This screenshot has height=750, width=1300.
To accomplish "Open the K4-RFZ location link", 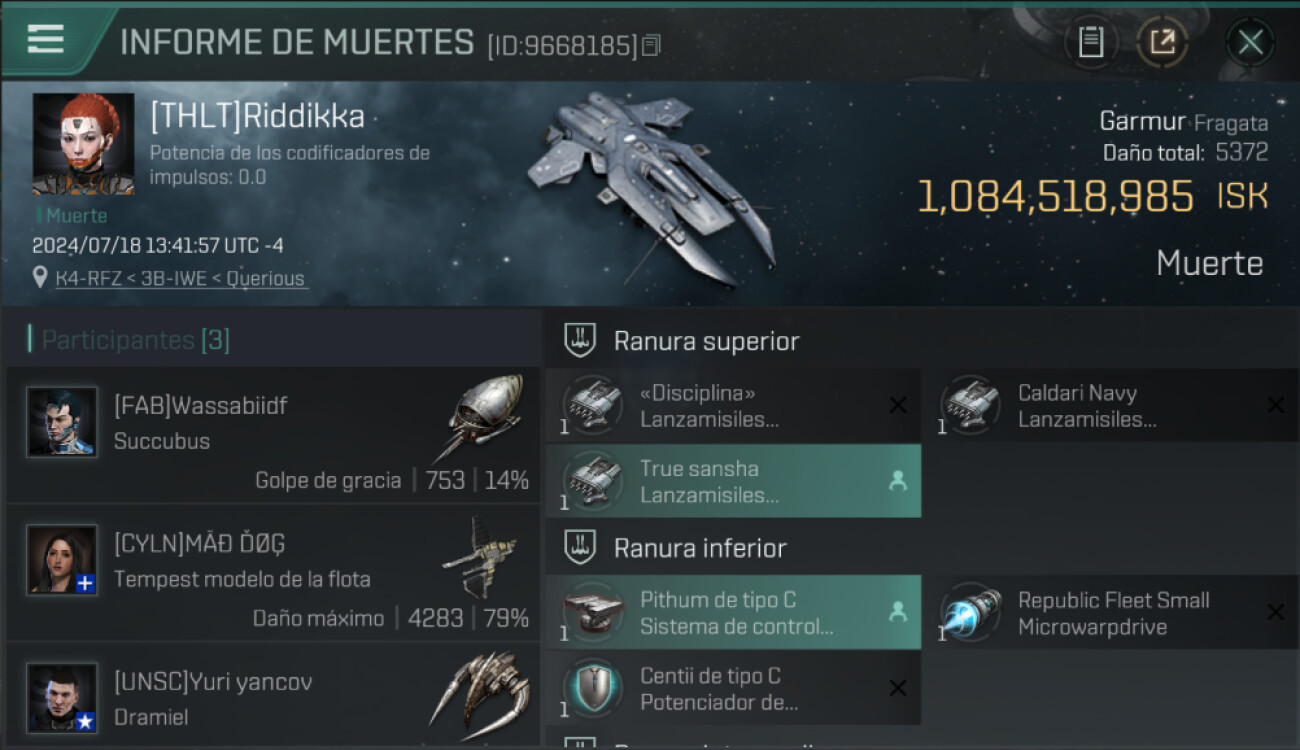I will pyautogui.click(x=181, y=279).
